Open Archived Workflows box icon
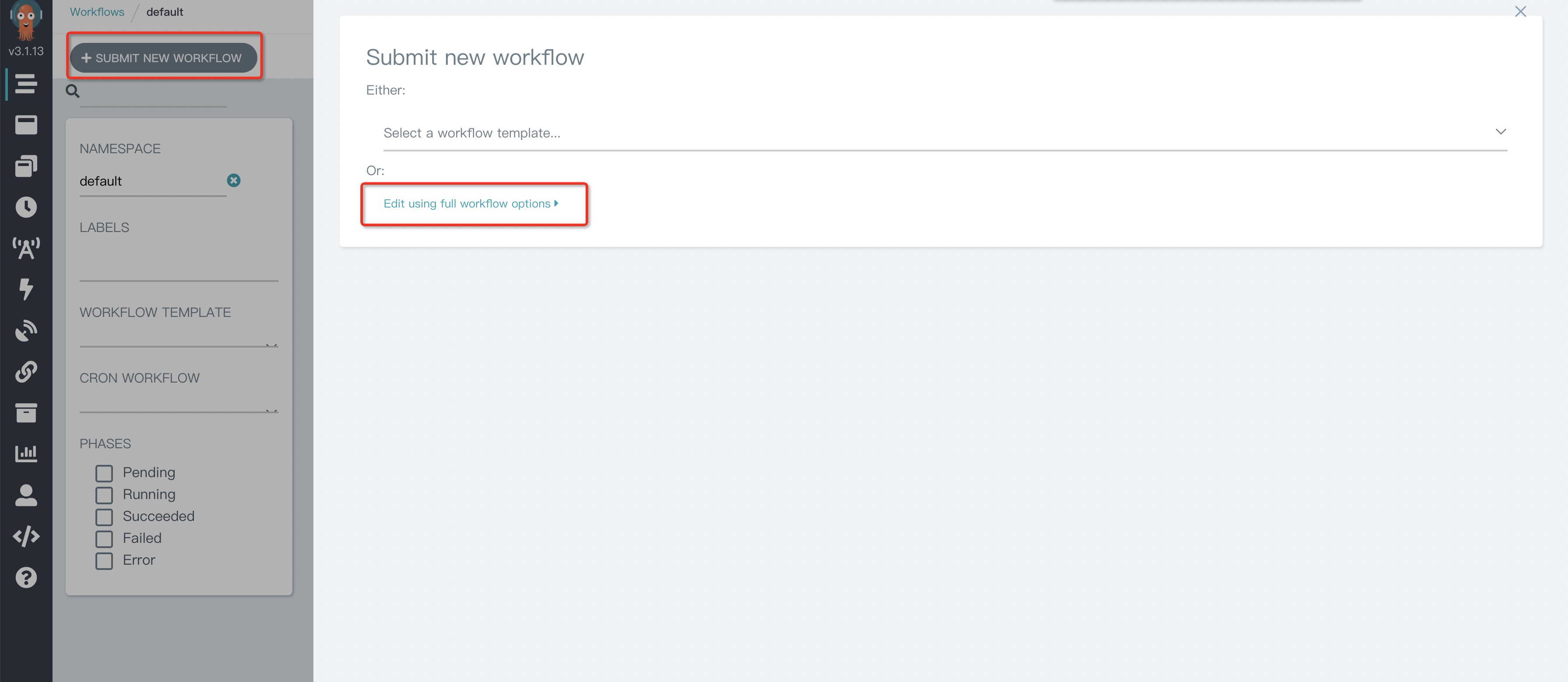Screen dimensions: 1568x682 coord(25,412)
